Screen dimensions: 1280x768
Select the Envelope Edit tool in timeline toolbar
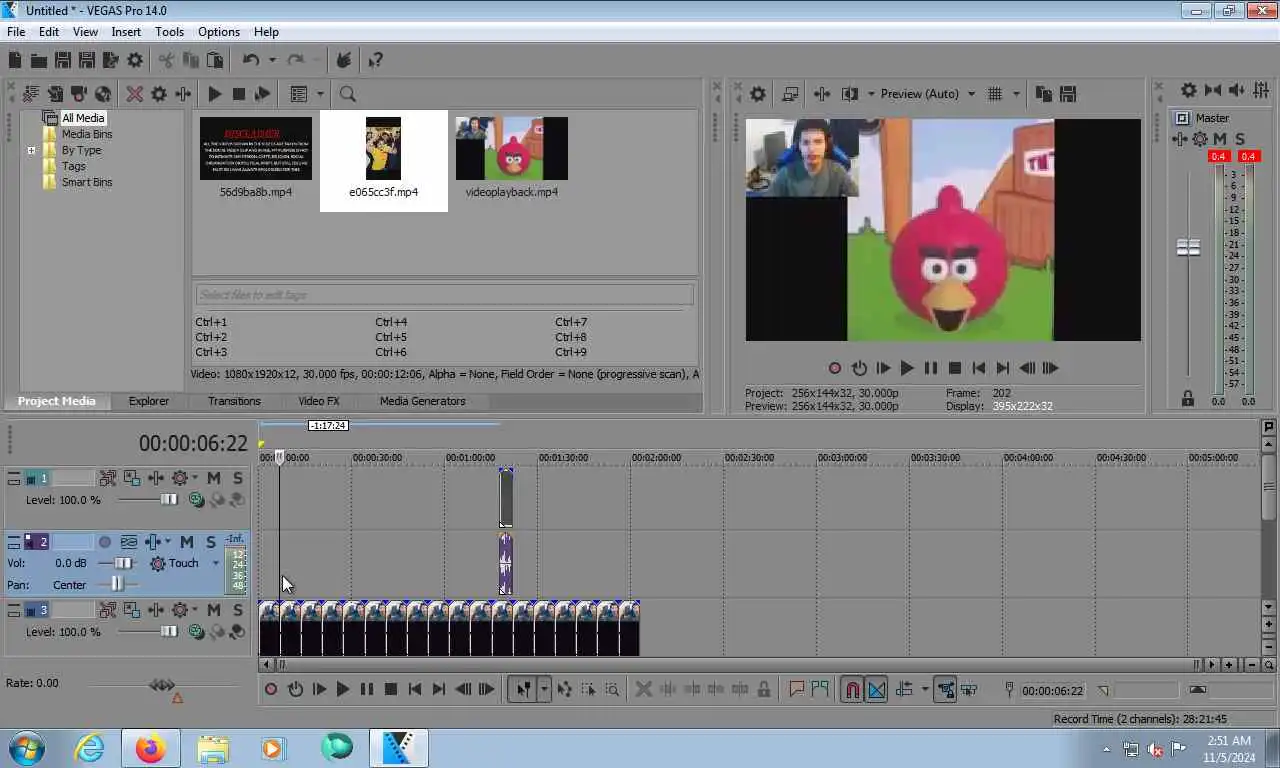564,689
